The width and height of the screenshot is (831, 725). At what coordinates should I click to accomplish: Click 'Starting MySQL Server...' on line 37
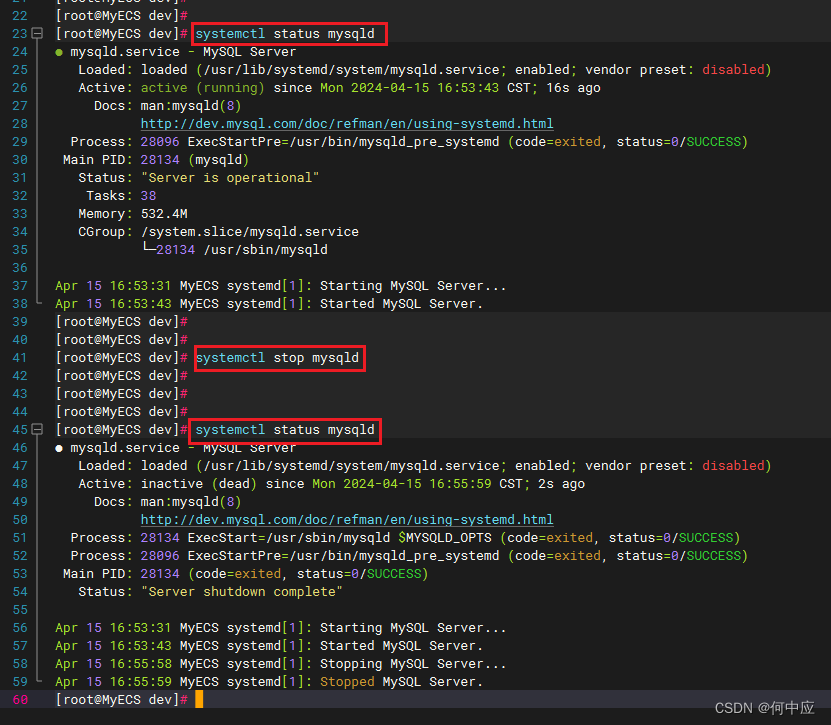point(413,286)
